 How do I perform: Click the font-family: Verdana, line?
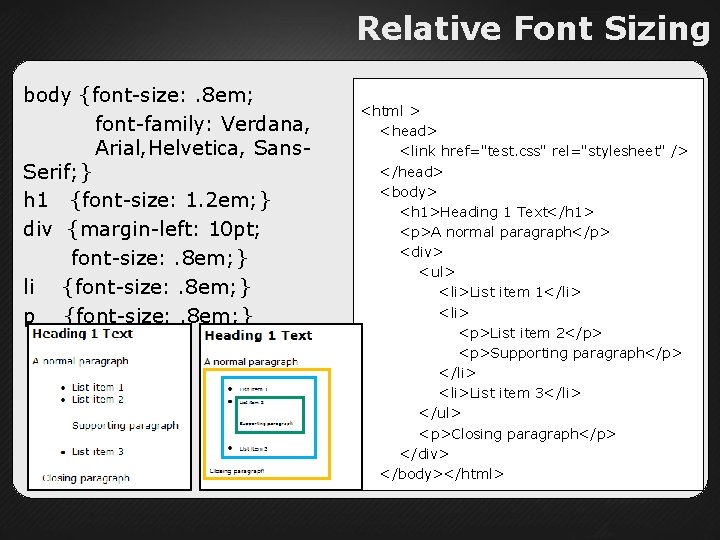(202, 124)
